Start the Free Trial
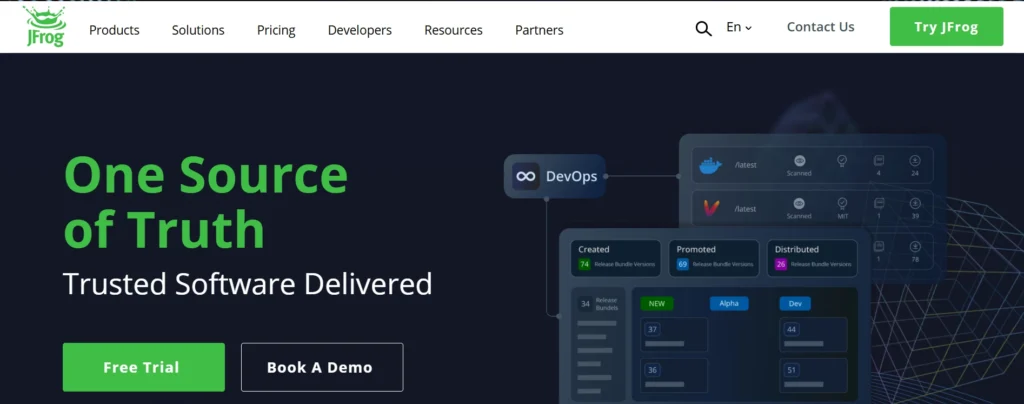The image size is (1024, 404). [x=144, y=367]
